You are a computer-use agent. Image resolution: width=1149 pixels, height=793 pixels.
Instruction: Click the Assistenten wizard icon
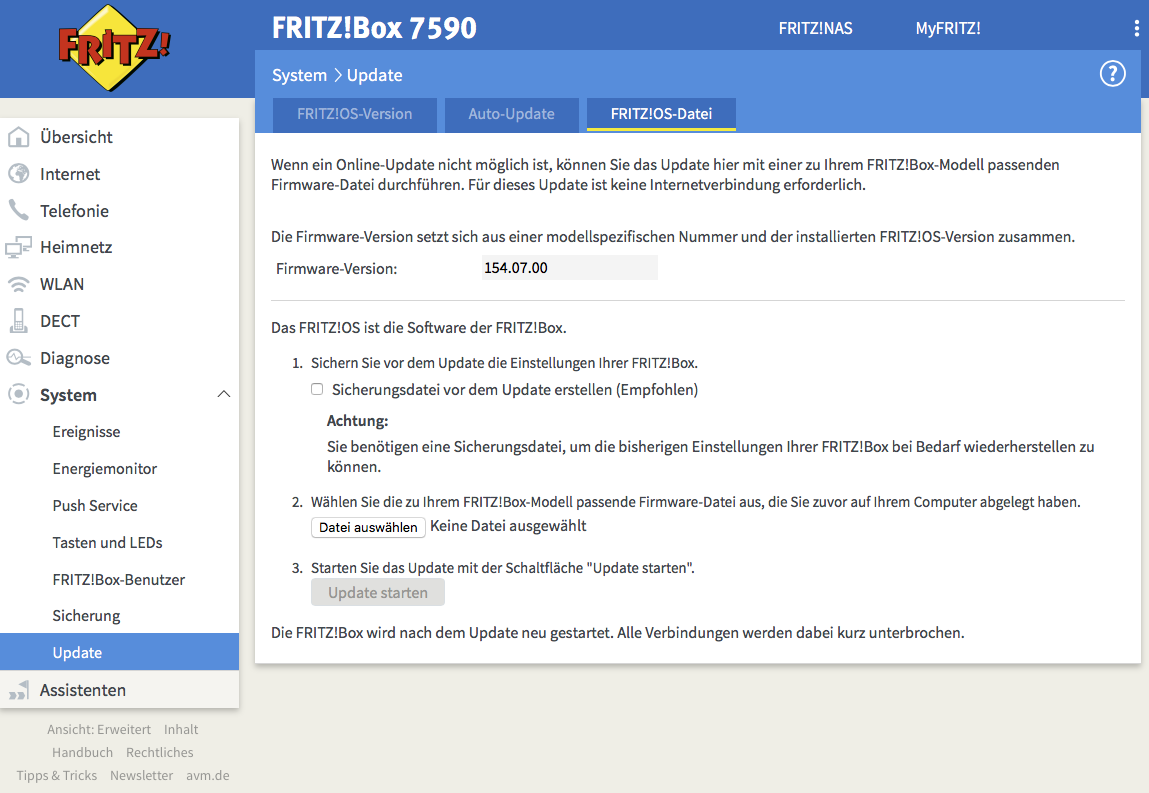pos(18,690)
